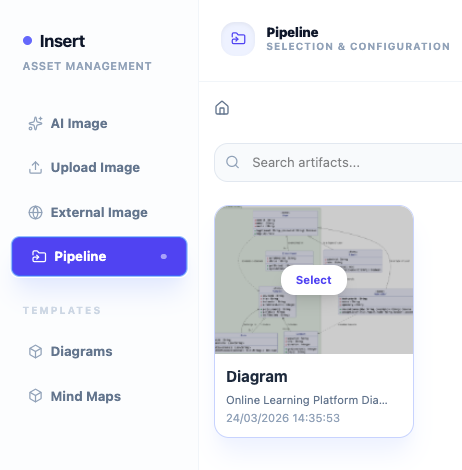Click the Diagrams cube icon
Image resolution: width=462 pixels, height=470 pixels.
click(35, 352)
